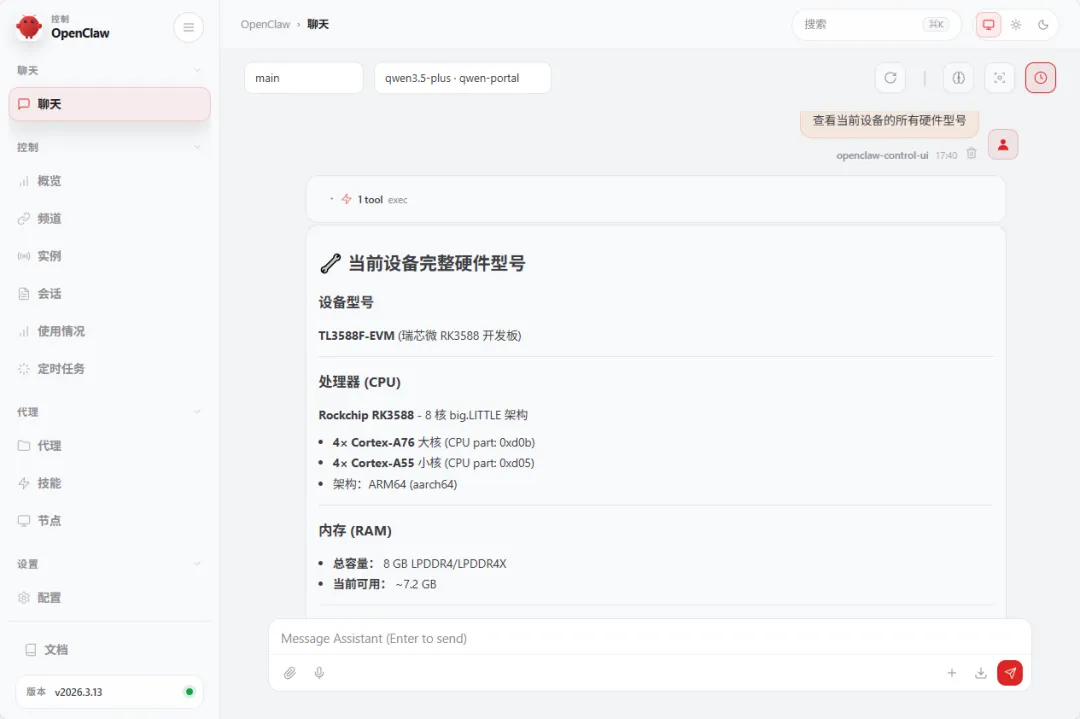The height and width of the screenshot is (719, 1080).
Task: Click the OpenClaw red mascot logo
Action: pyautogui.click(x=29, y=27)
